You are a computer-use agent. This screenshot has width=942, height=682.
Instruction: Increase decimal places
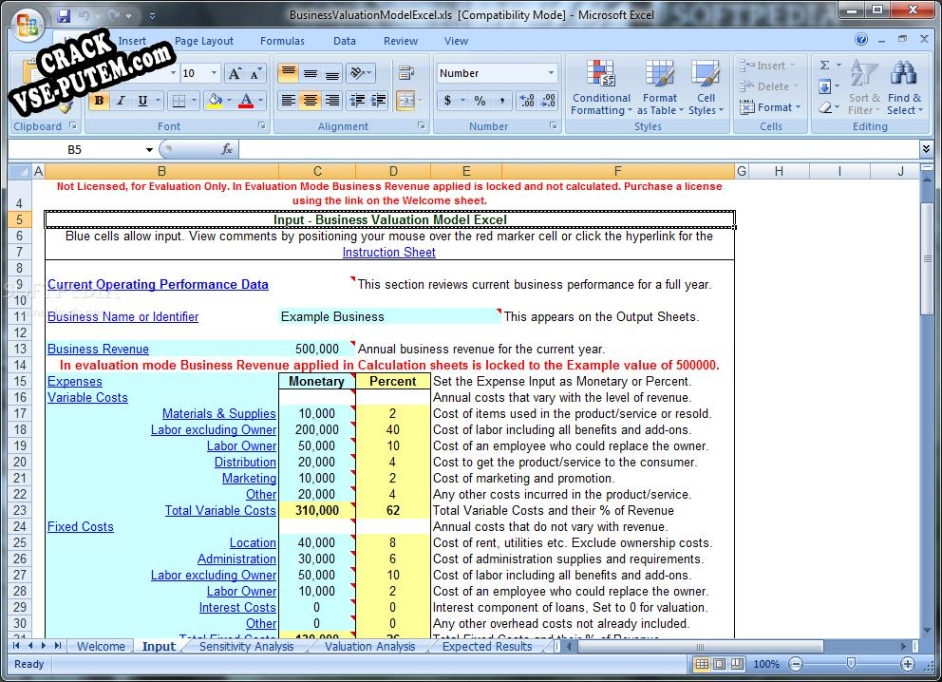coord(527,100)
